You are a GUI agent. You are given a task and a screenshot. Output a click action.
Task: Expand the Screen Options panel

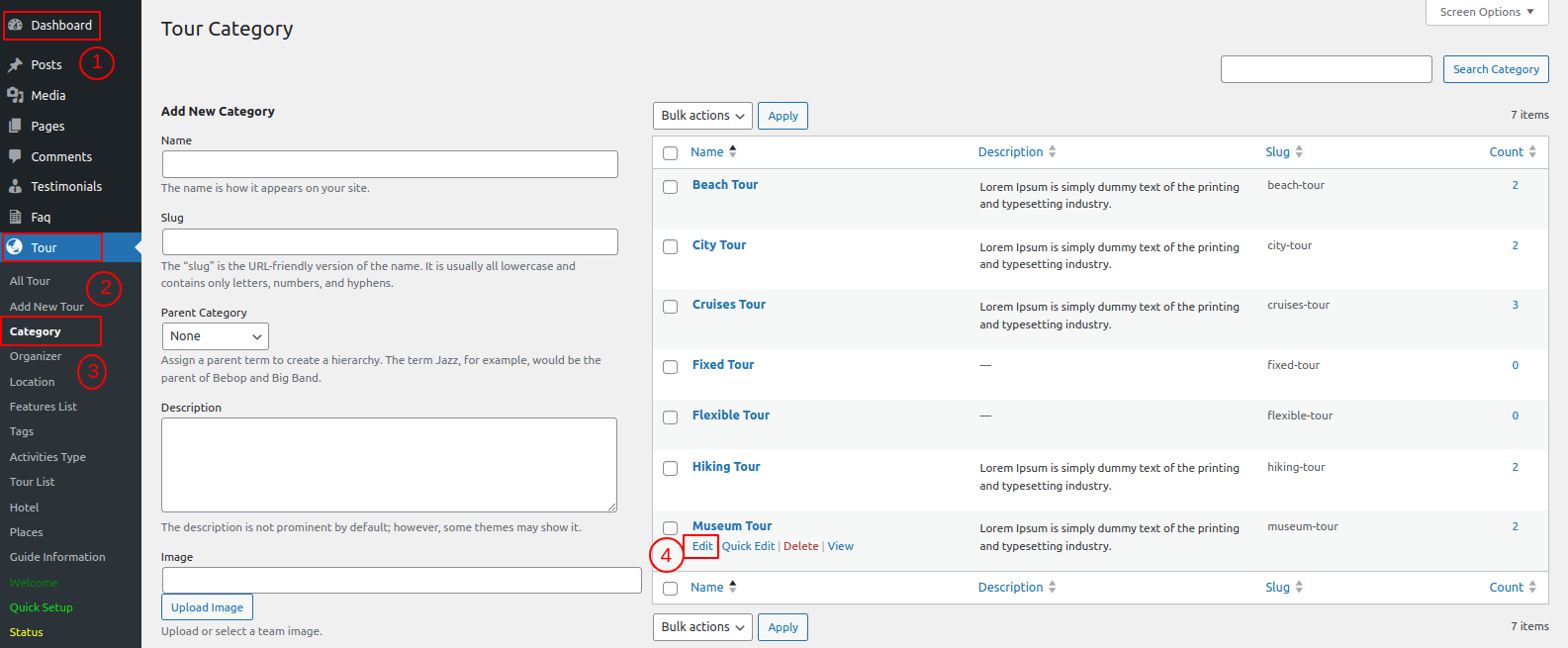point(1486,12)
